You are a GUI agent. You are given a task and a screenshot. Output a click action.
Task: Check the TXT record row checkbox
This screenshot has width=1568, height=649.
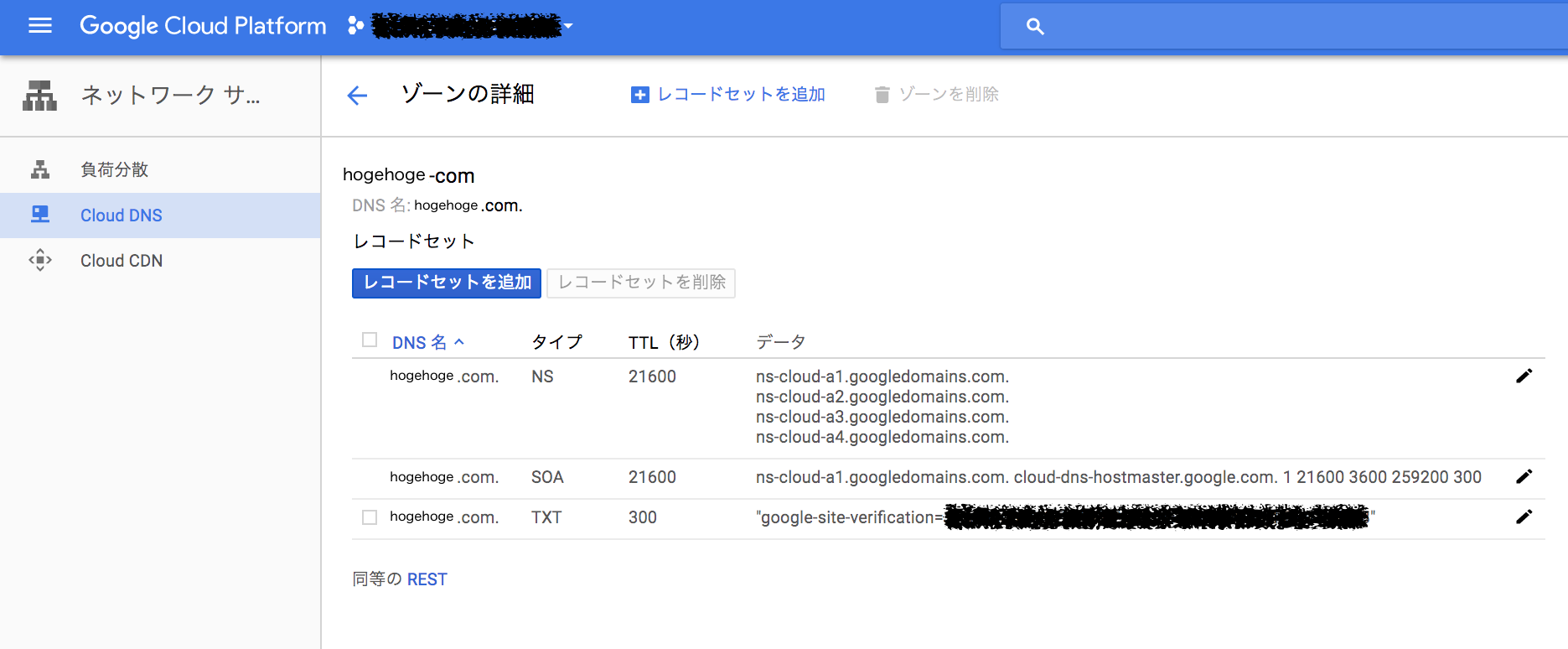[370, 517]
